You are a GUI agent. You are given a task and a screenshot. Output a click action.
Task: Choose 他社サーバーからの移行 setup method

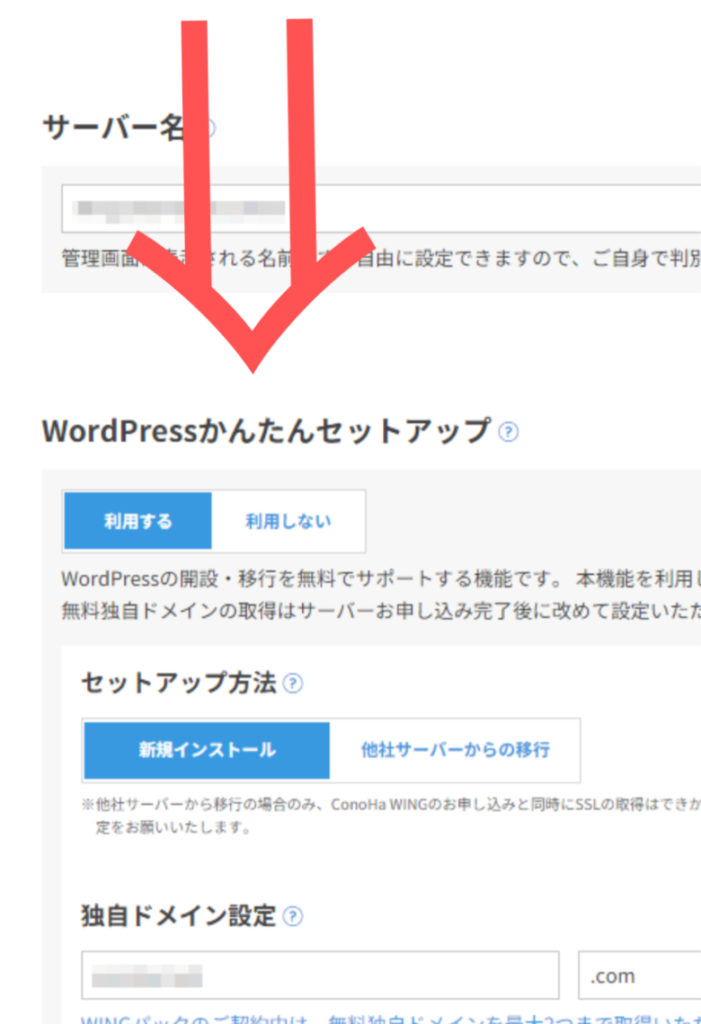[x=455, y=750]
